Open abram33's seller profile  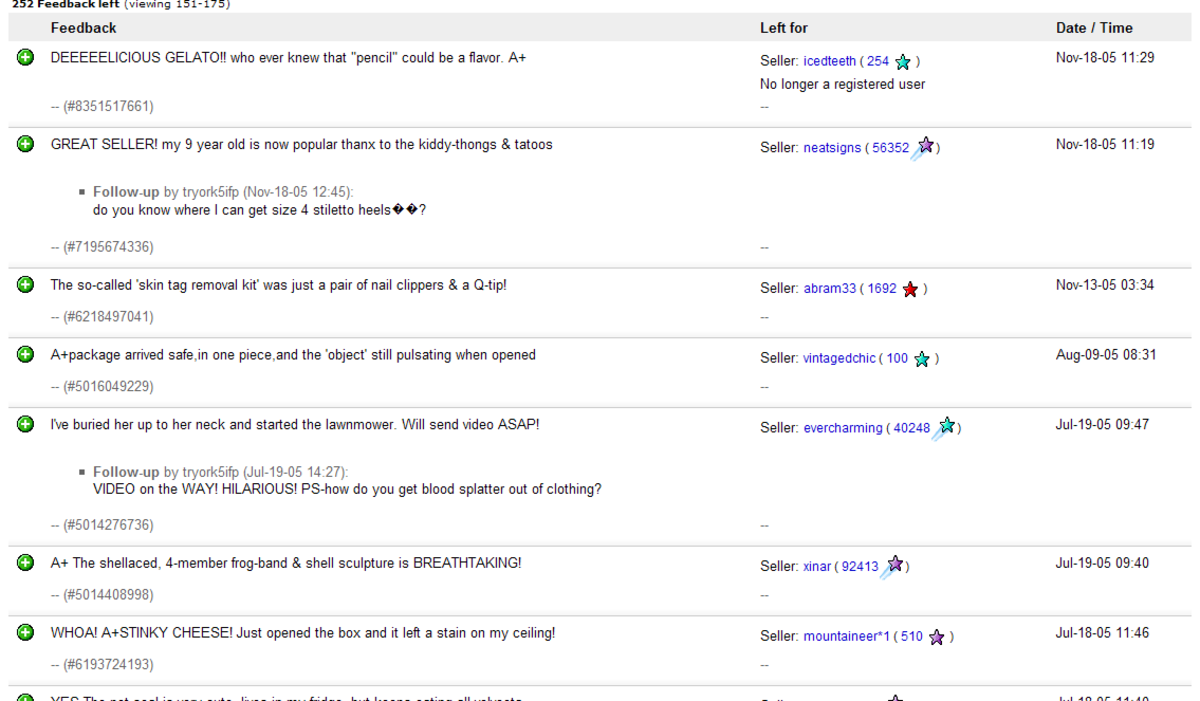pyautogui.click(x=830, y=288)
